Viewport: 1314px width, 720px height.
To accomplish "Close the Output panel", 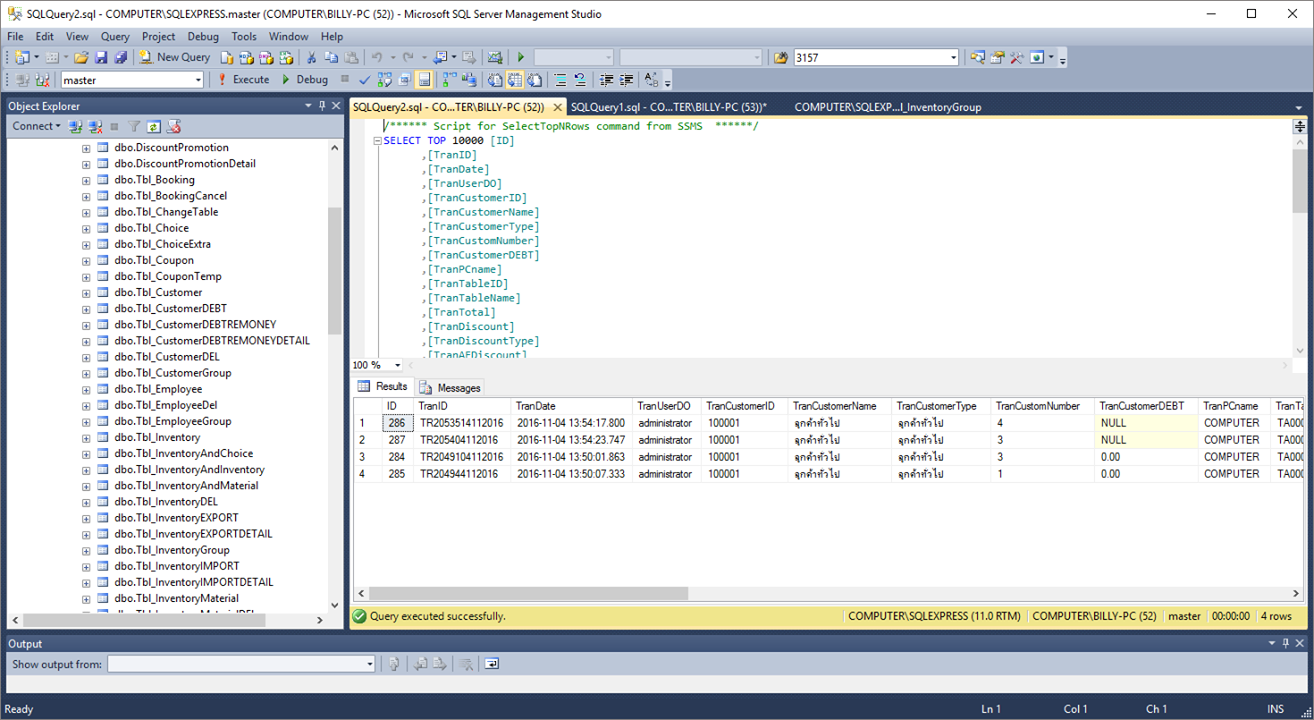I will (1299, 643).
